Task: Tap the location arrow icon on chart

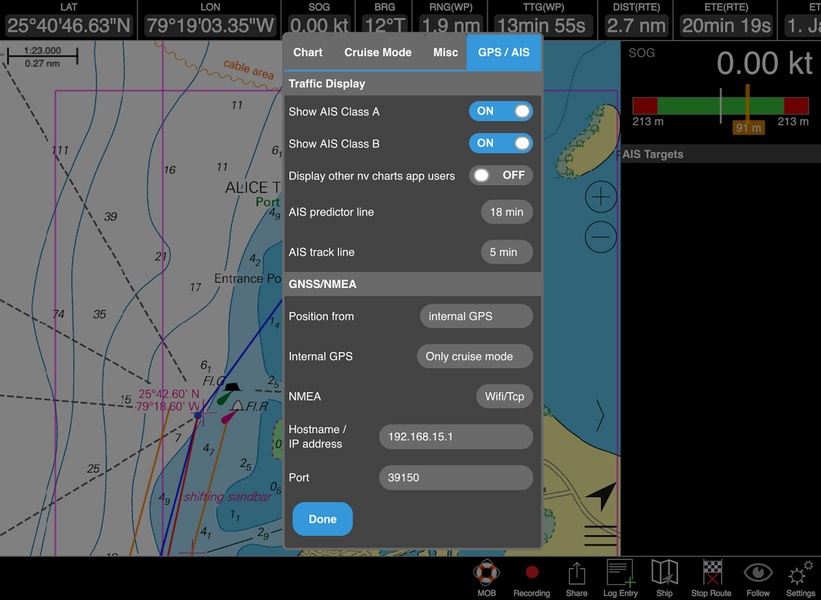Action: tap(601, 495)
